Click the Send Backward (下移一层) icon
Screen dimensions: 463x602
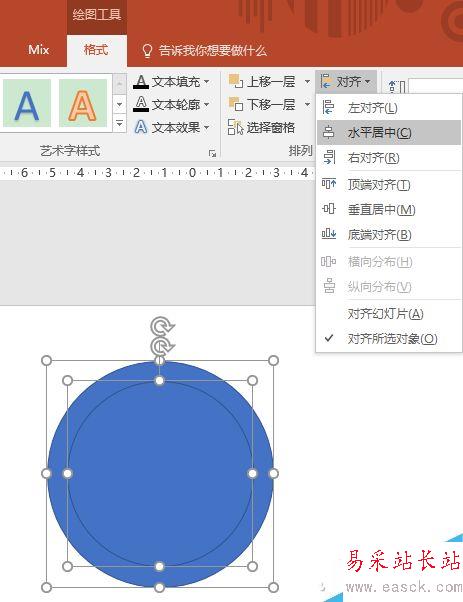pos(235,104)
